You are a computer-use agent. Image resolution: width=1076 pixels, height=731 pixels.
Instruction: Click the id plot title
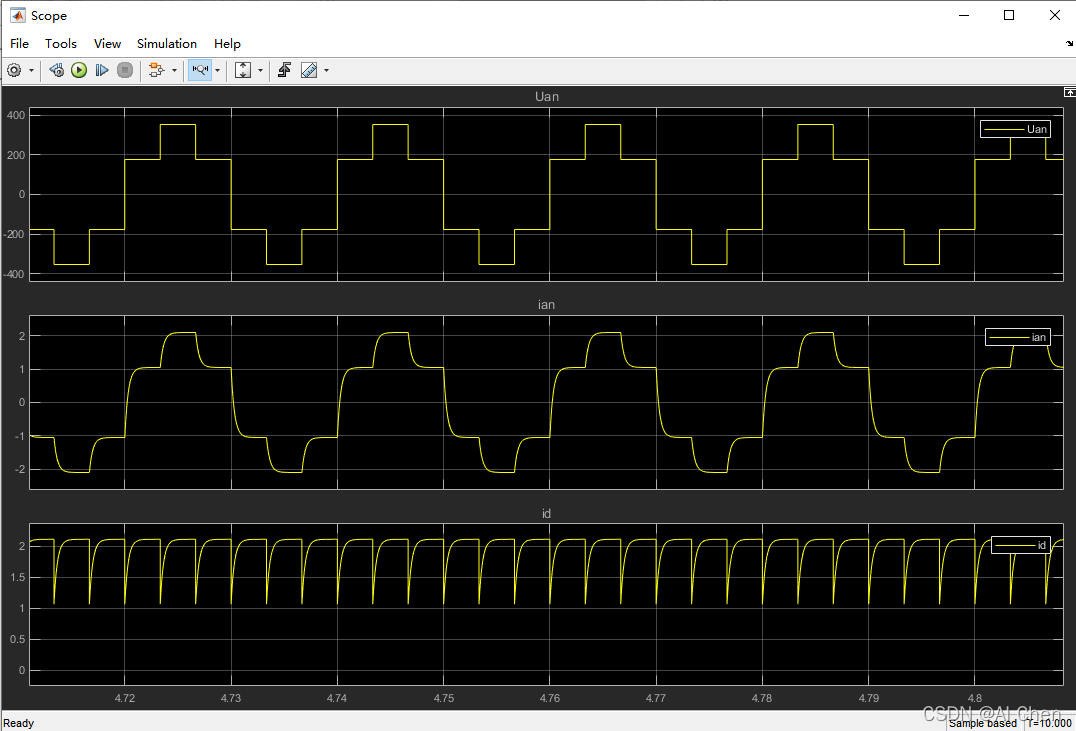pos(546,513)
